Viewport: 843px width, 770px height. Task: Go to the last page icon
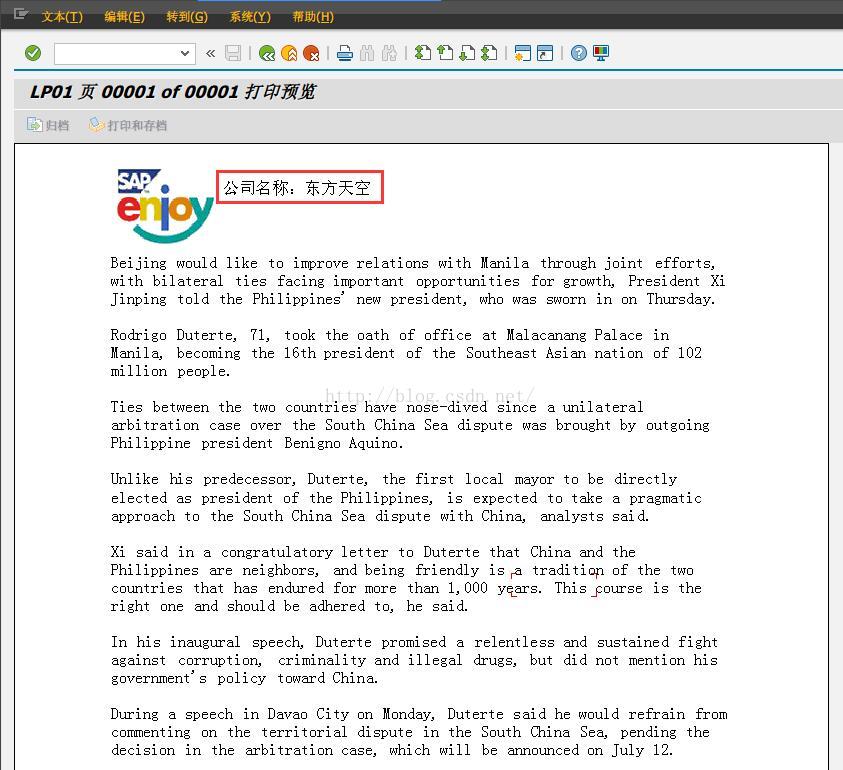[x=489, y=53]
